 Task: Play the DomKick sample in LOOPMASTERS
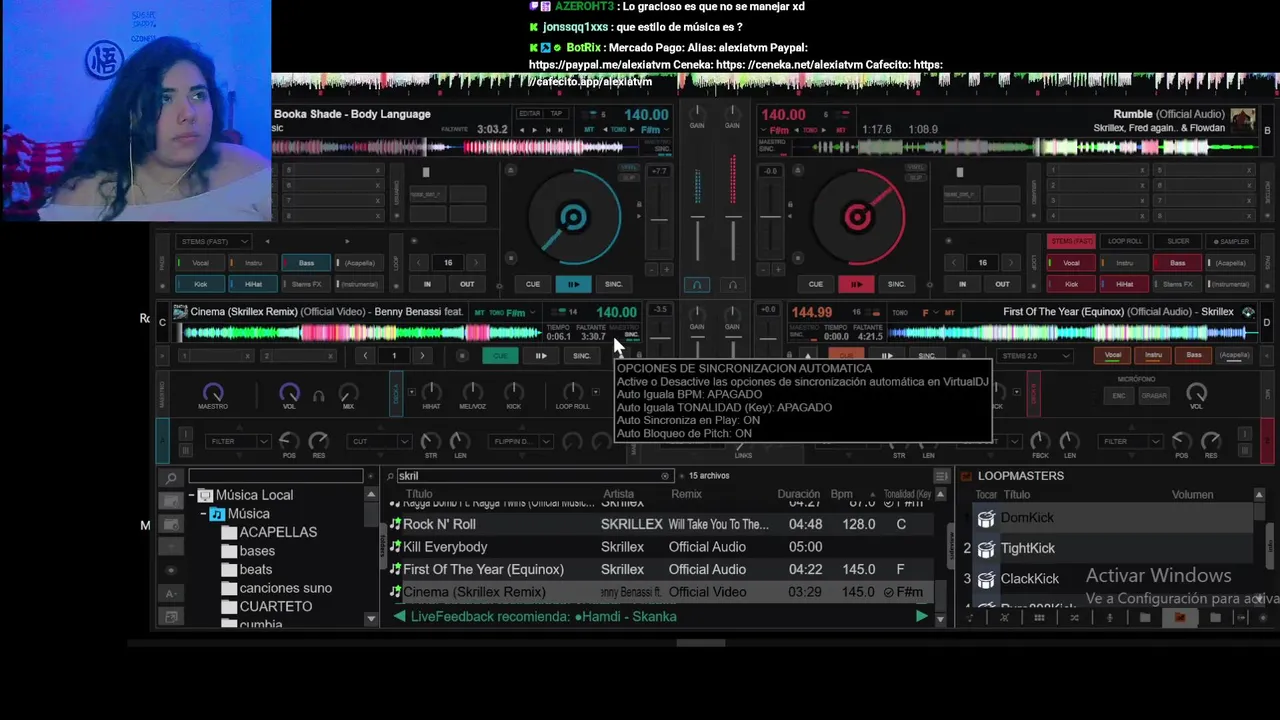[x=986, y=518]
